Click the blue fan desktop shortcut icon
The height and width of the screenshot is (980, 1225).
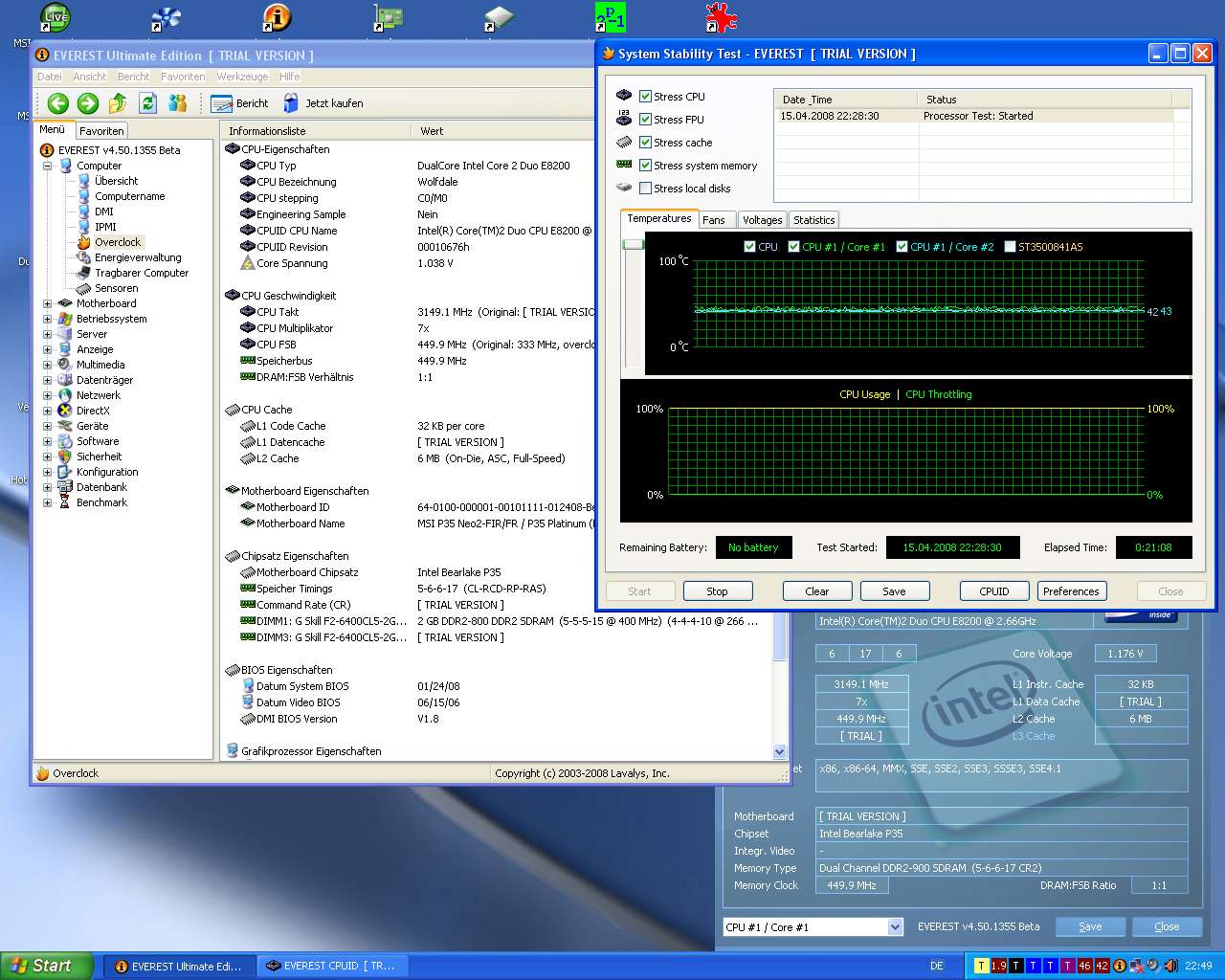click(x=167, y=16)
